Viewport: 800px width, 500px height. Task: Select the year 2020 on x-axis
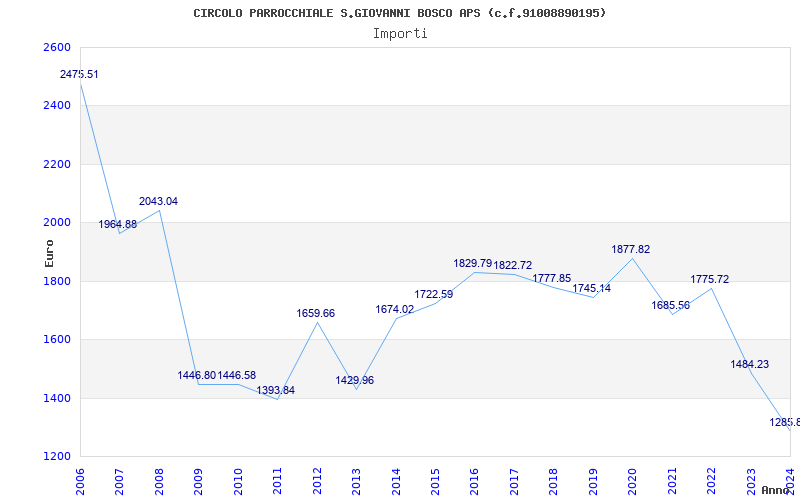point(633,481)
